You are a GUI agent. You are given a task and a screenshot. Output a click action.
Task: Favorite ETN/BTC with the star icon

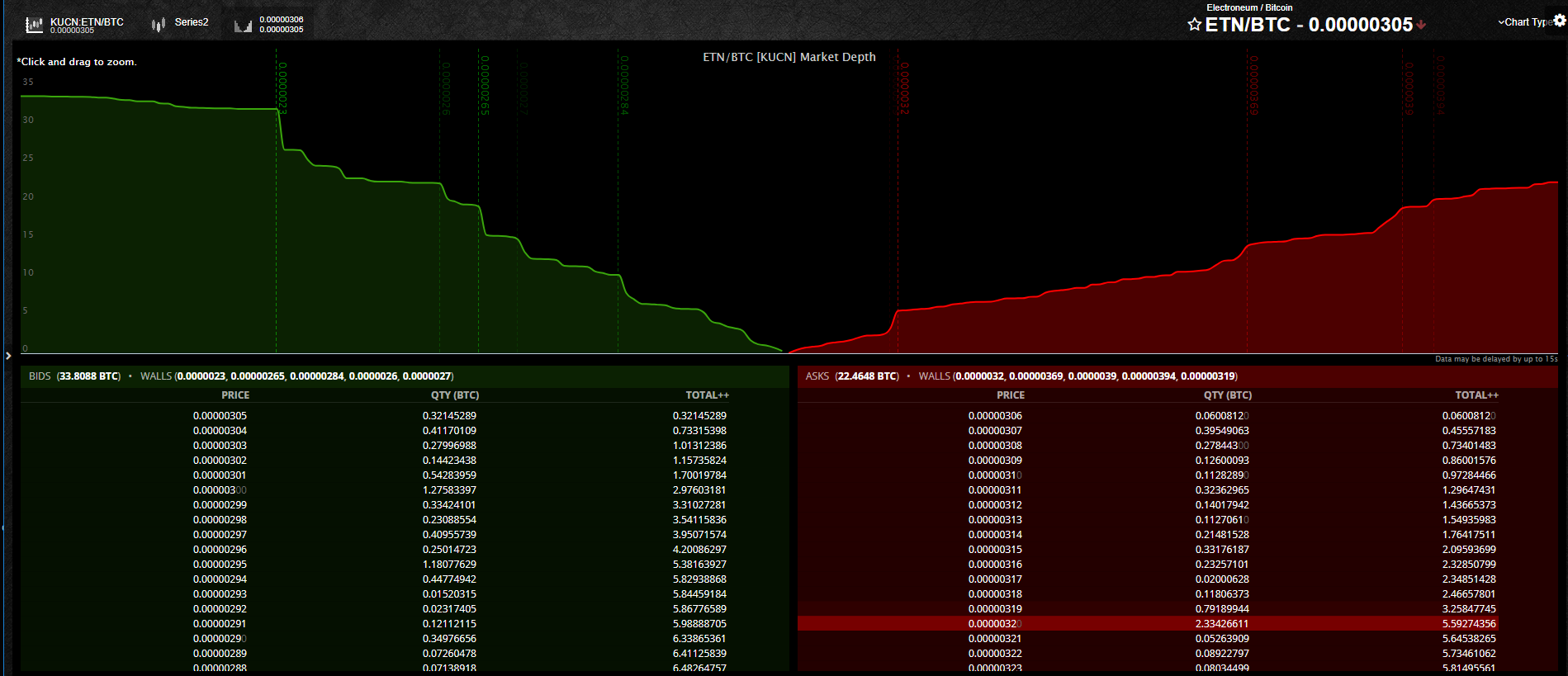1194,25
